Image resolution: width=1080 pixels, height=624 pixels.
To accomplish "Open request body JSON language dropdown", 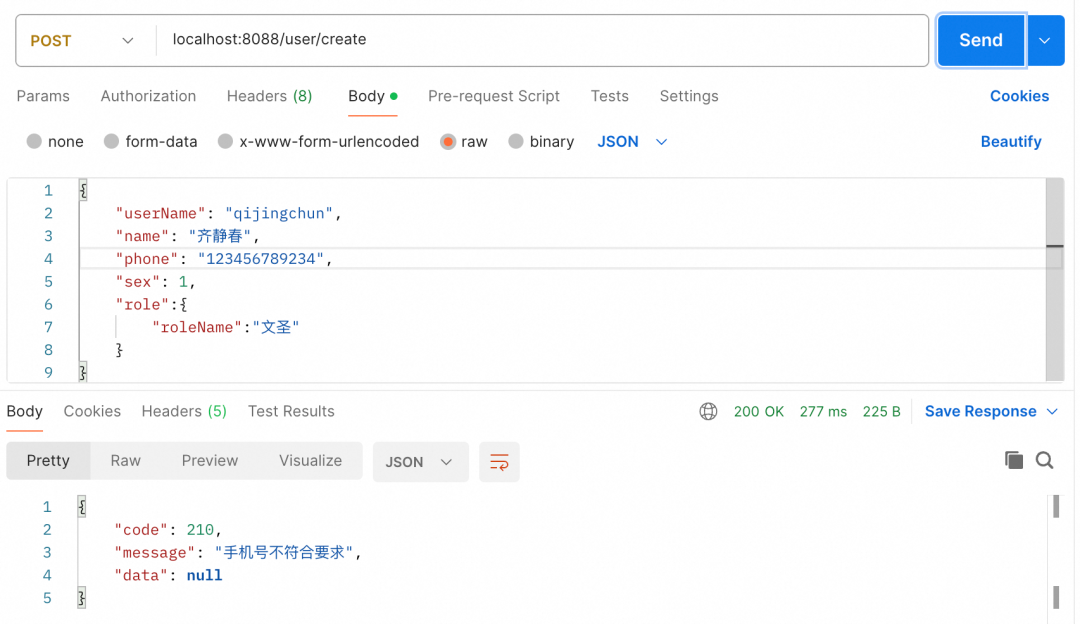I will click(632, 141).
